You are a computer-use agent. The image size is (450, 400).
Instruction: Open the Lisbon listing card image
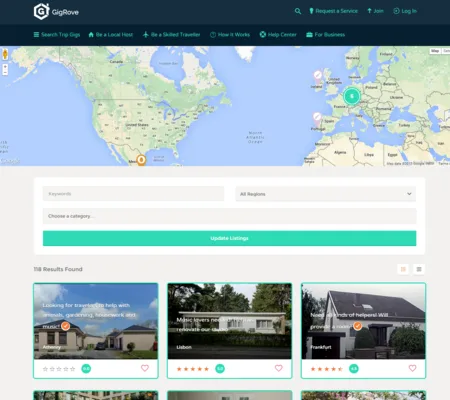pos(230,321)
